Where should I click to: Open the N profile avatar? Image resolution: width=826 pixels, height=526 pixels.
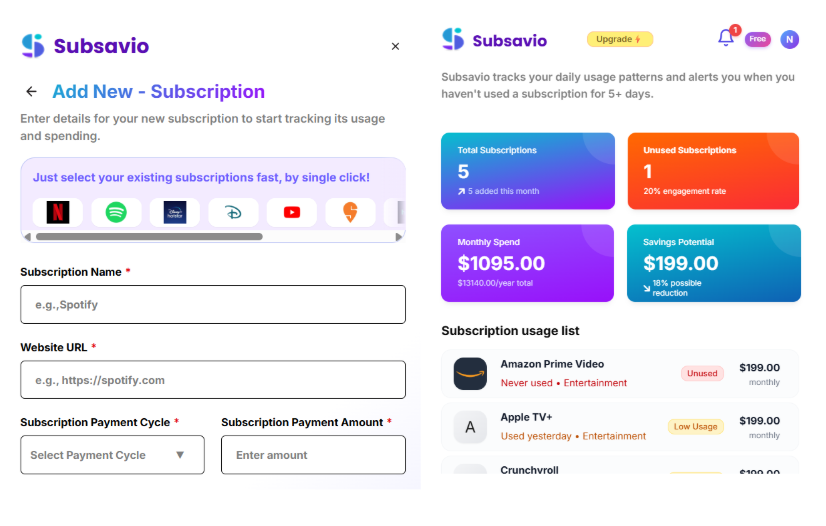pyautogui.click(x=790, y=39)
